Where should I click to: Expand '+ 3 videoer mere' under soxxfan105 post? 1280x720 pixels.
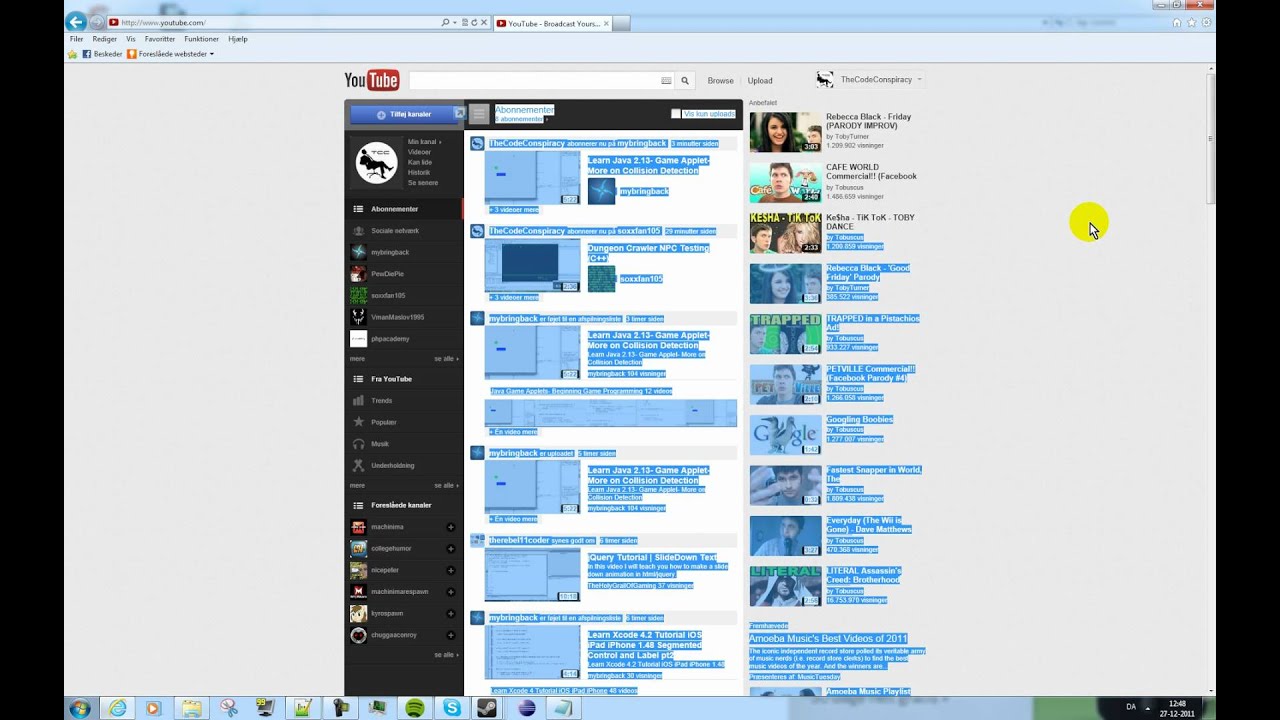pyautogui.click(x=513, y=297)
